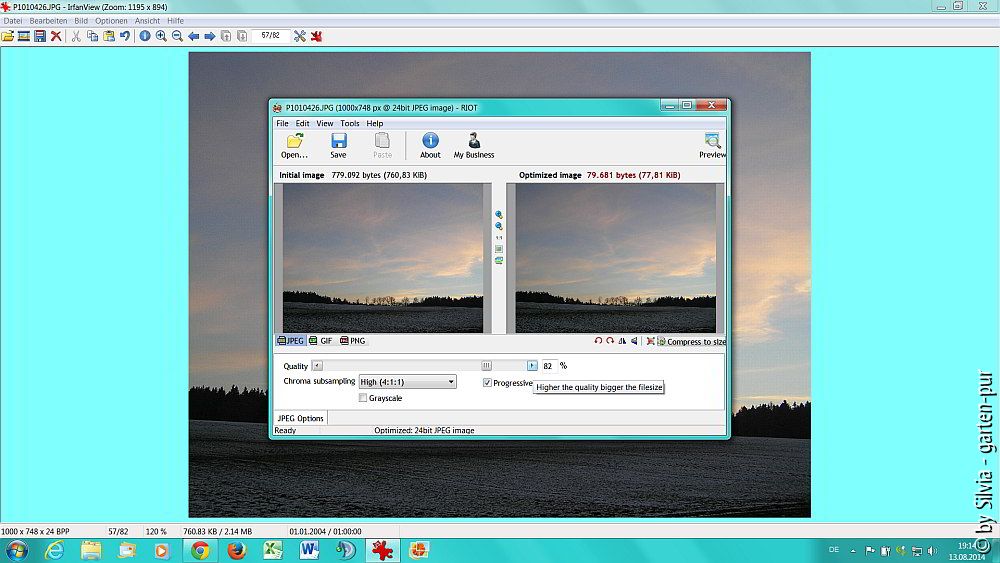Click IranView's zoom in magnifier icon

click(161, 36)
